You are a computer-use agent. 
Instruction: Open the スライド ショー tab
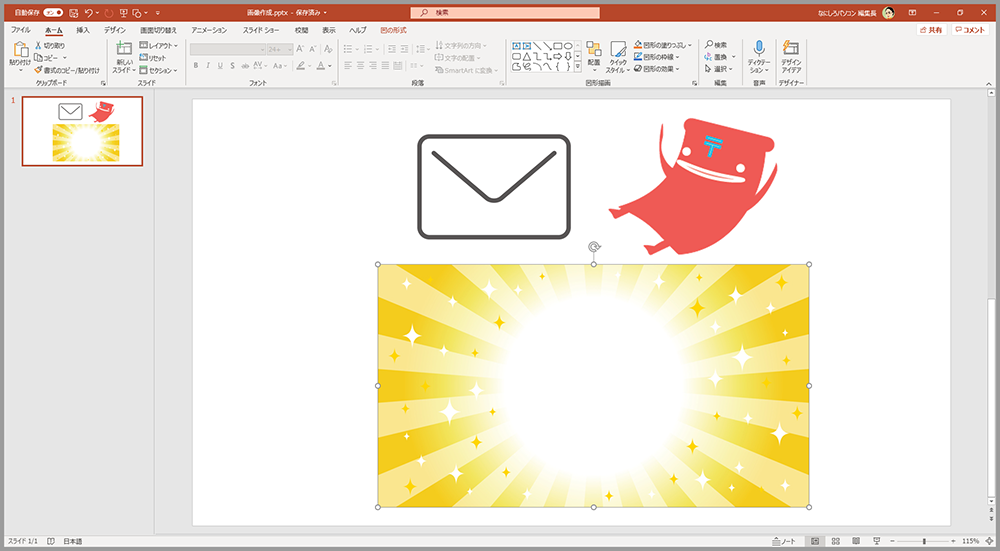point(261,30)
